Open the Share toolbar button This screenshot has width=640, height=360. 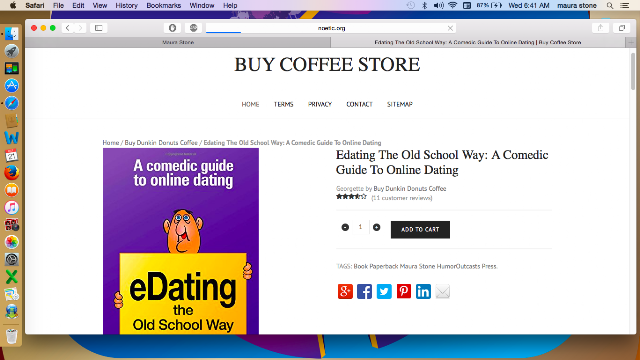600,28
